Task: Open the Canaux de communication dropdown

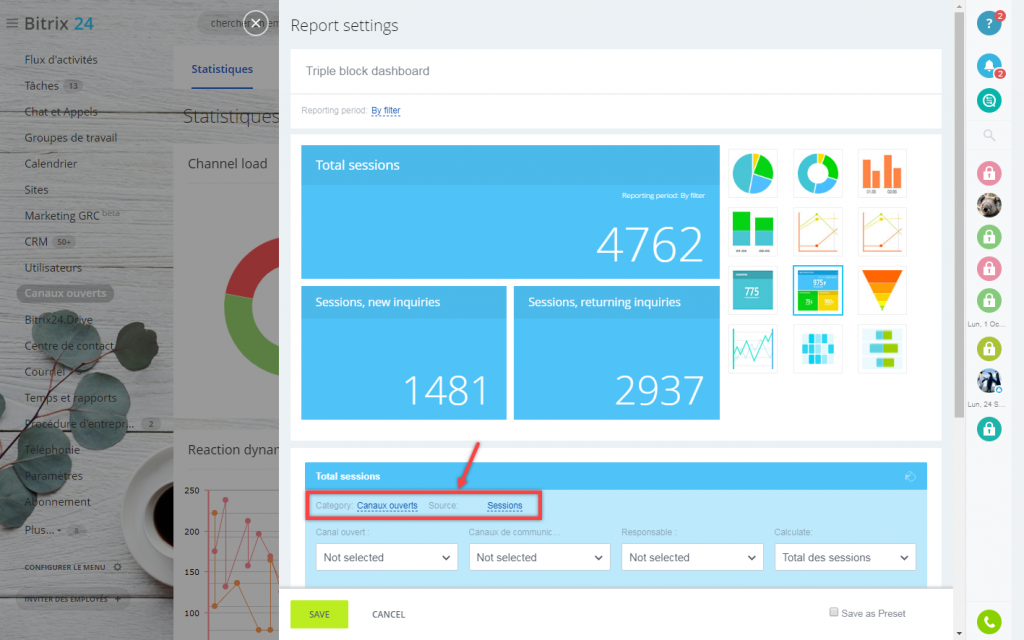Action: (x=539, y=558)
